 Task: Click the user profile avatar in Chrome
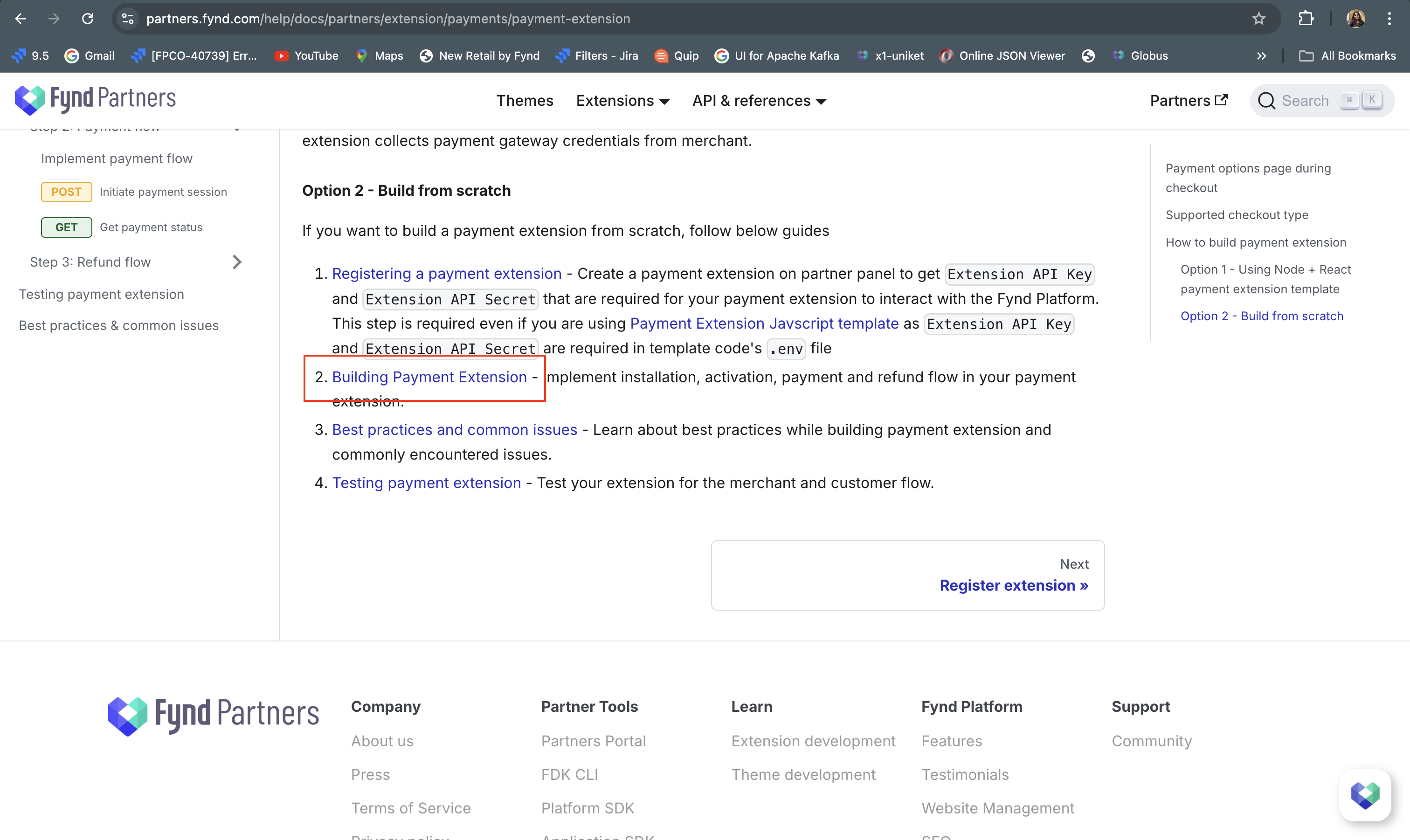[1355, 19]
